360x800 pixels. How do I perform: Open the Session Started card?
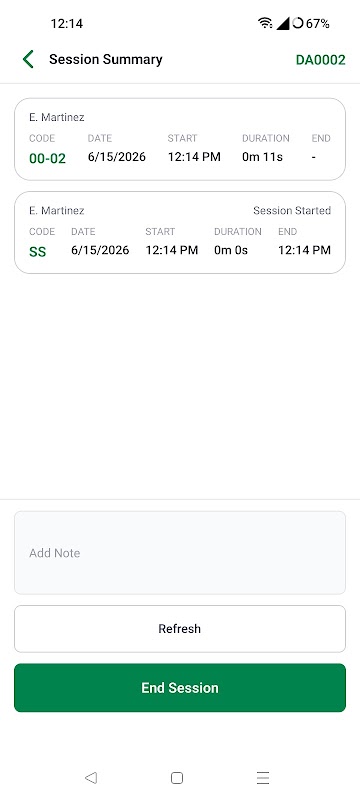tap(180, 233)
